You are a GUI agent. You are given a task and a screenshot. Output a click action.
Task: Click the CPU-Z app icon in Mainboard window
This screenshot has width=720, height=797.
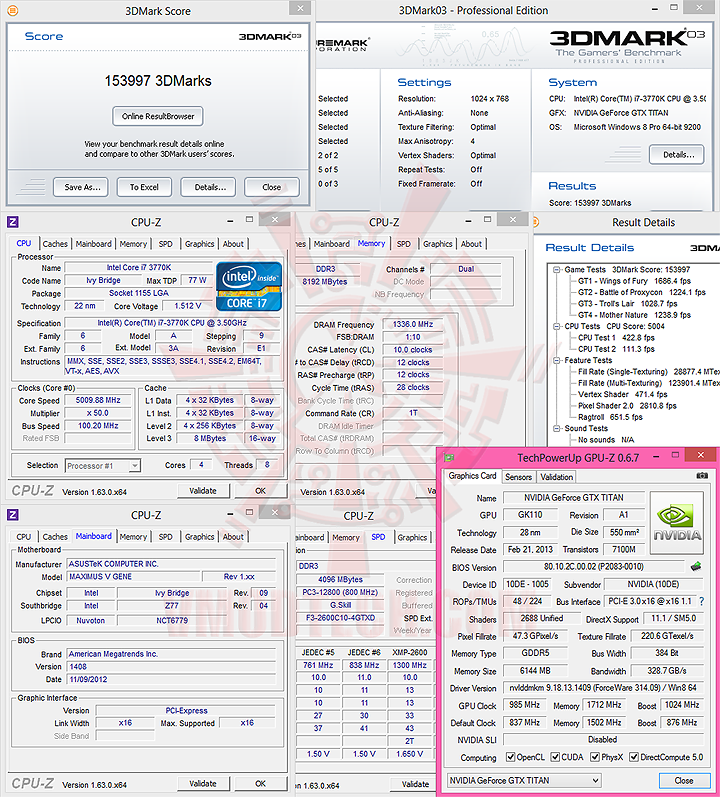tap(13, 515)
